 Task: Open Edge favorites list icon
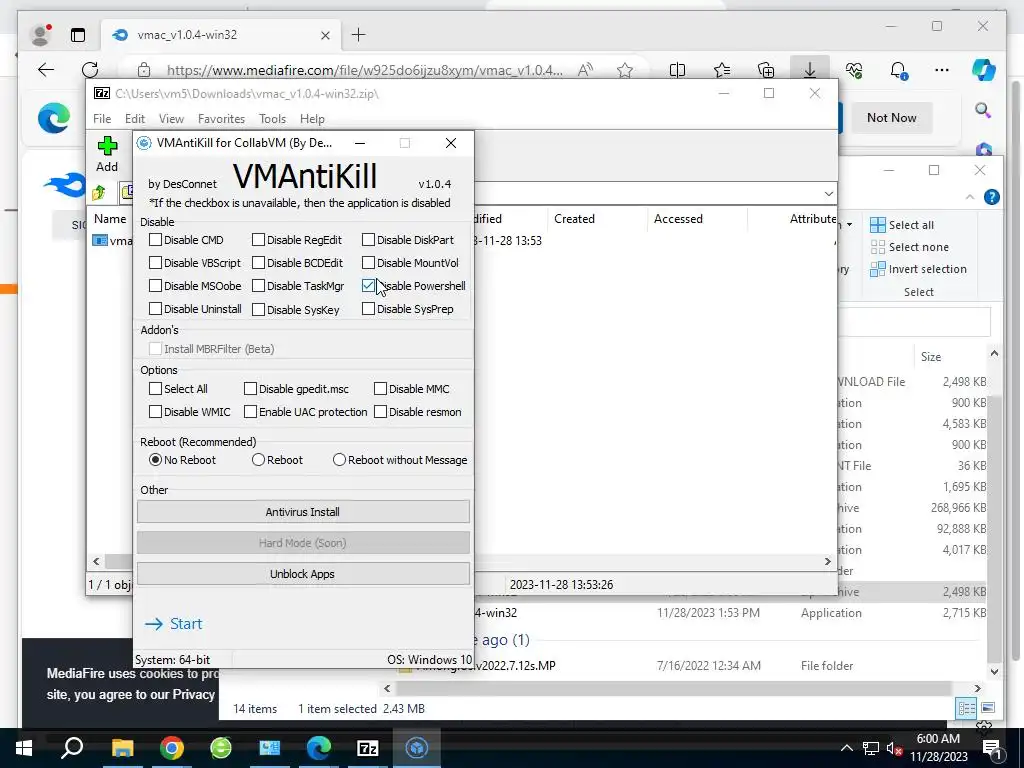point(722,70)
